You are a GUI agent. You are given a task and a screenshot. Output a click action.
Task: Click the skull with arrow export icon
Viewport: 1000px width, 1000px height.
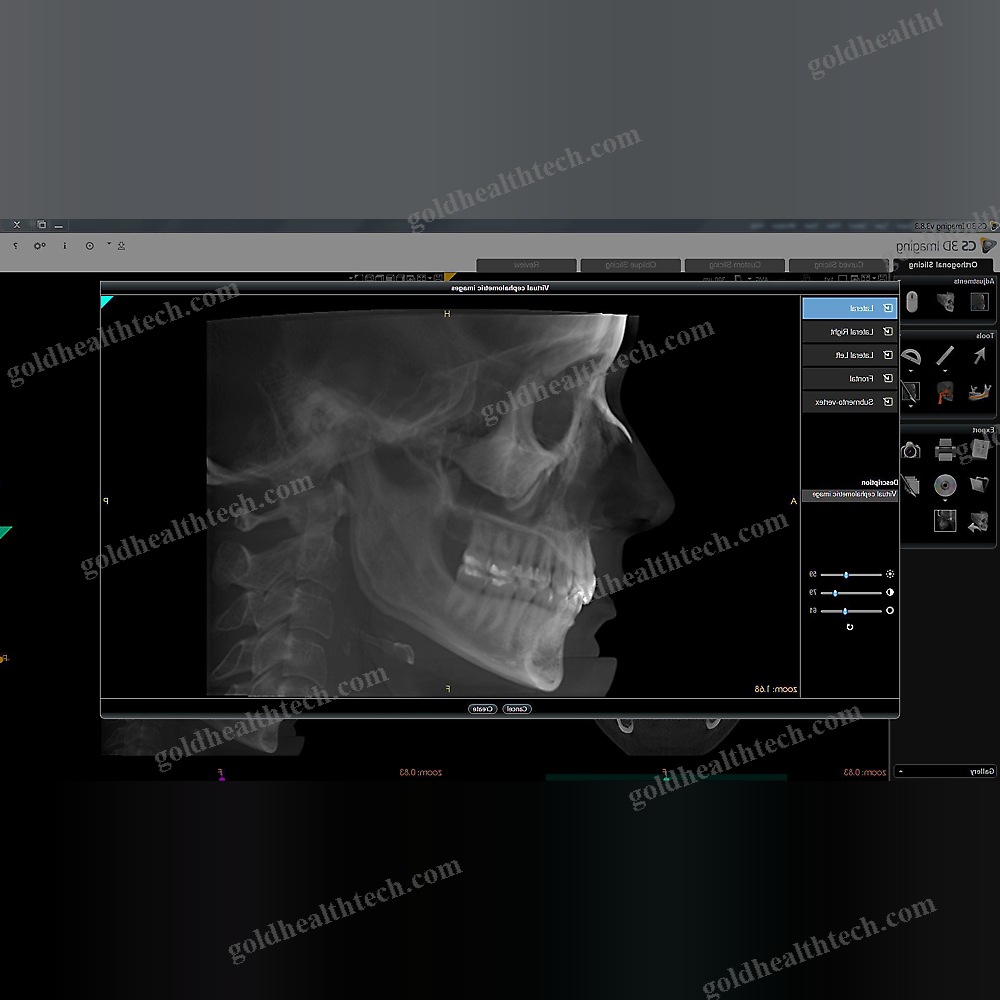click(979, 521)
